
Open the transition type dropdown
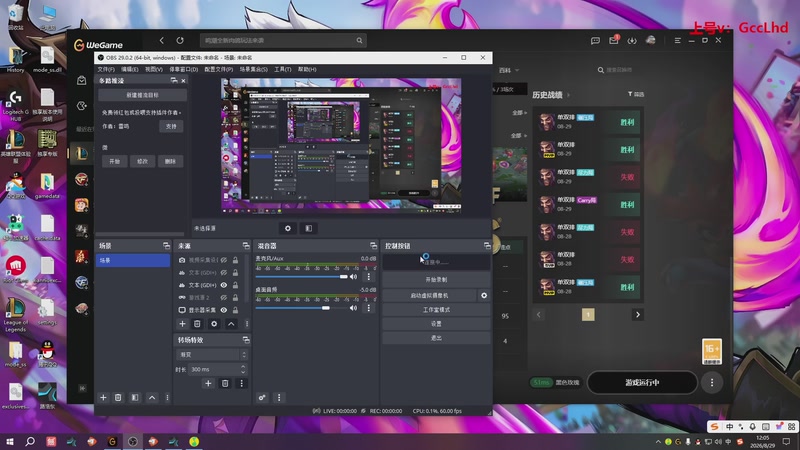212,354
